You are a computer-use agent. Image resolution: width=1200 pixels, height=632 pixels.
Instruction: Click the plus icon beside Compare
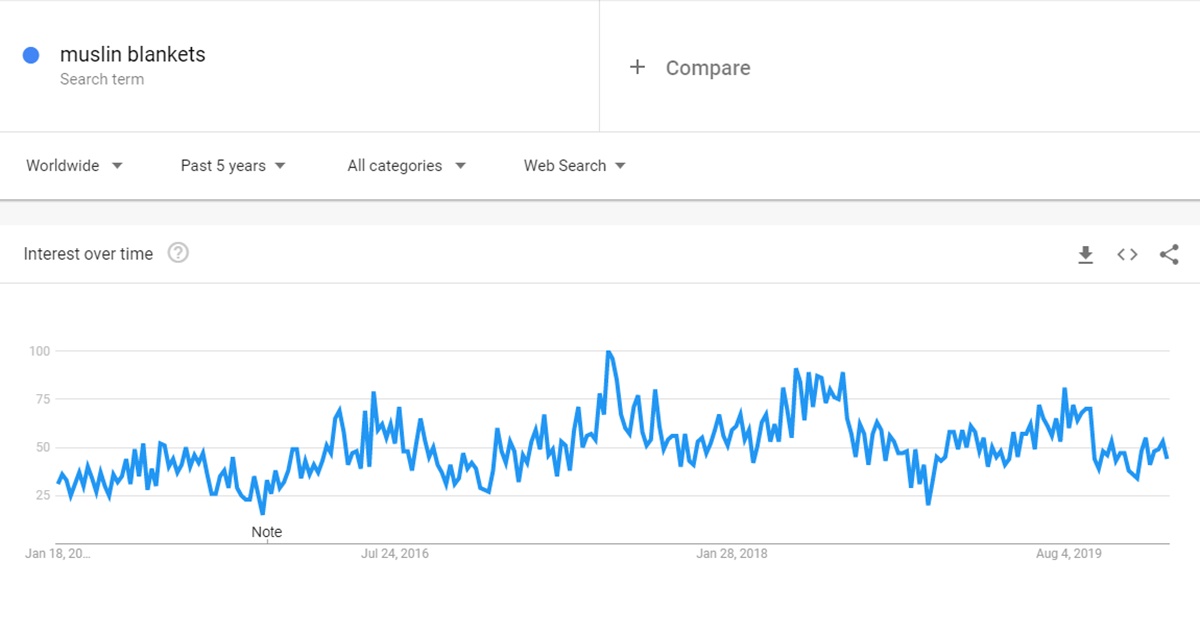637,67
